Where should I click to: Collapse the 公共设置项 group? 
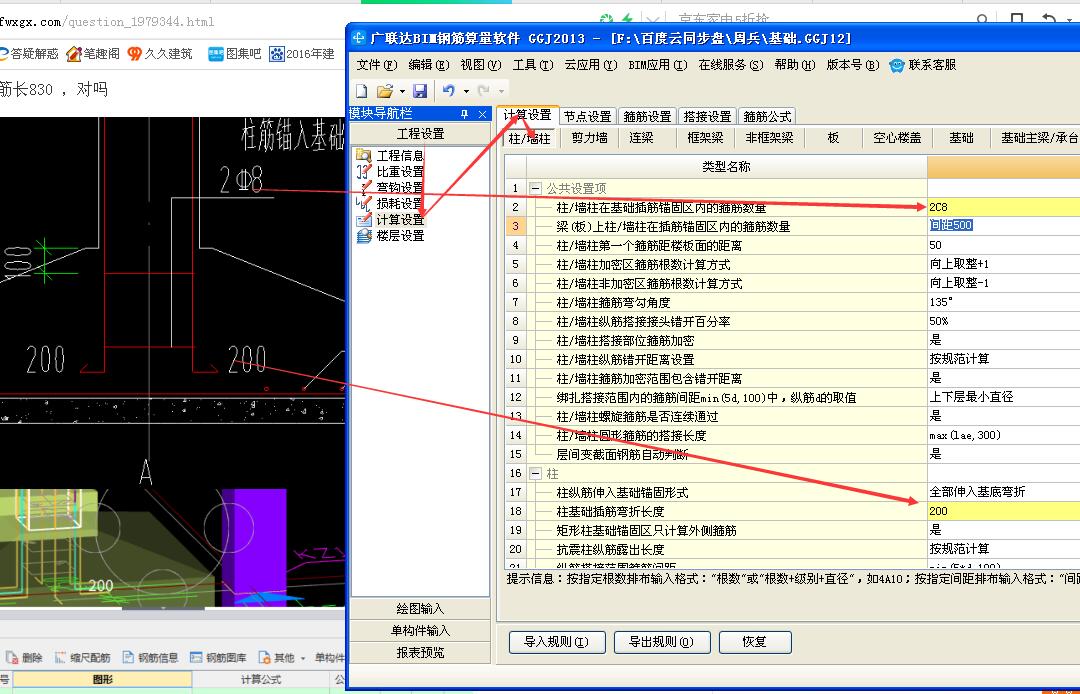click(x=535, y=188)
